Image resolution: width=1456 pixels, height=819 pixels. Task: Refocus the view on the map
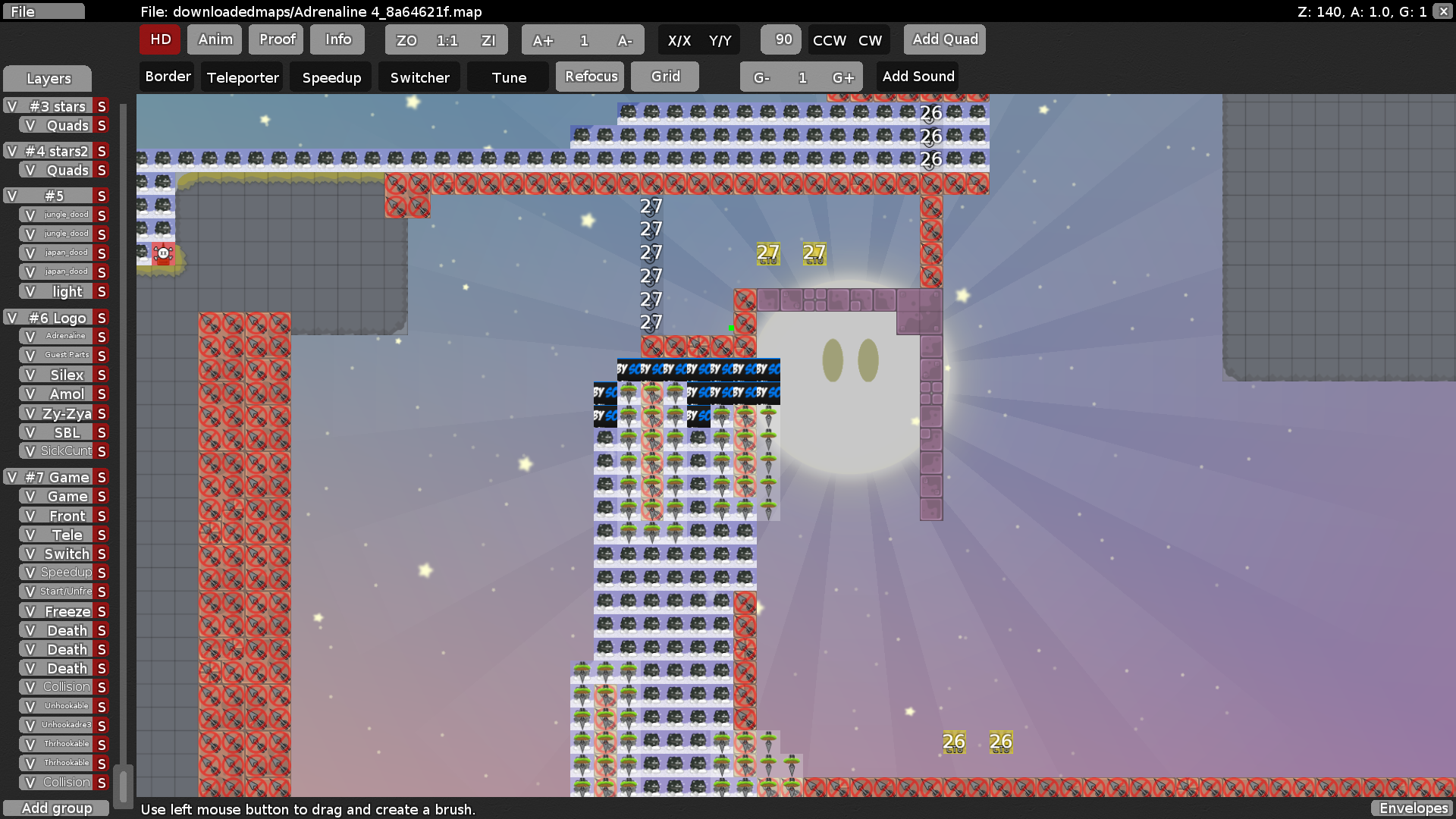coord(590,76)
